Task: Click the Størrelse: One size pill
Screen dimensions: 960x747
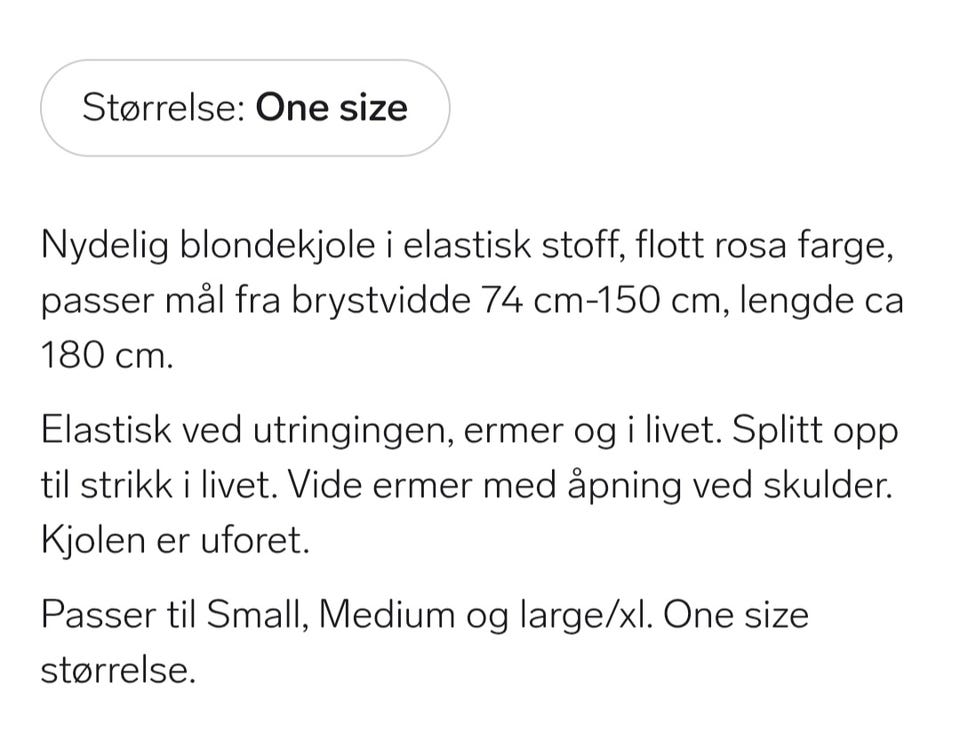Action: [x=245, y=108]
